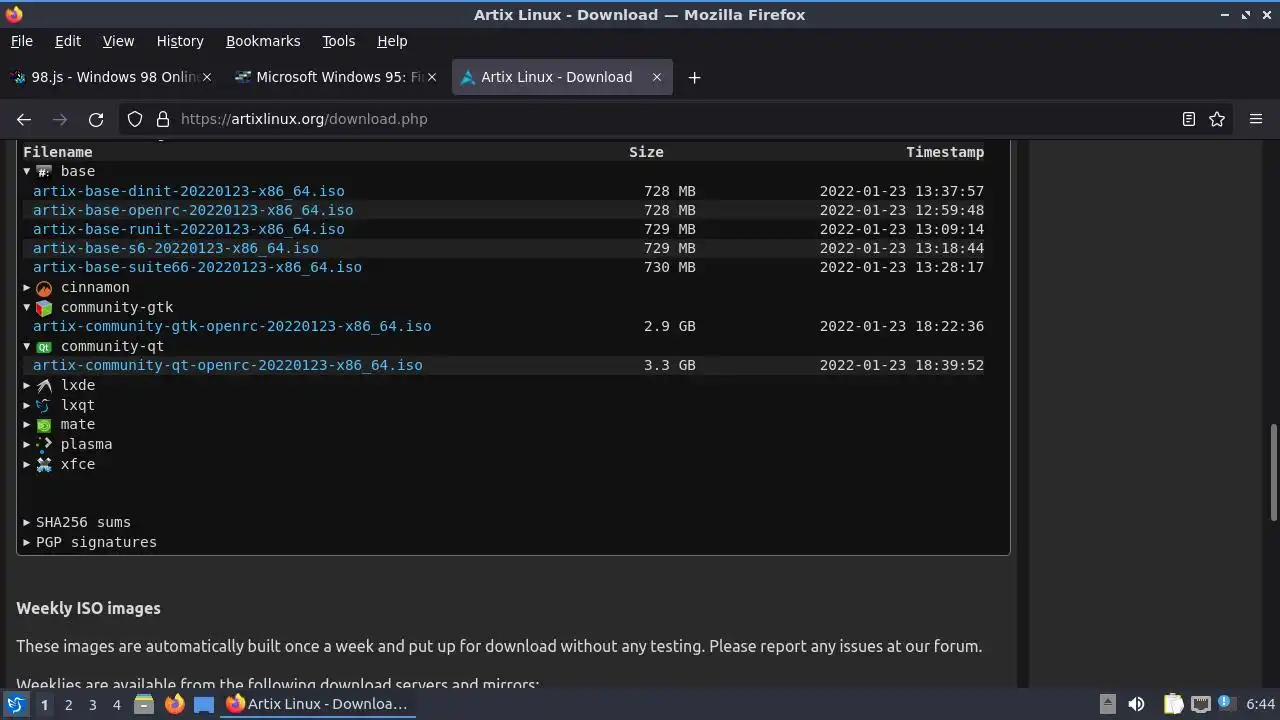Launch Firefox from taskbar quick launch
The image size is (1280, 720).
coord(174,704)
